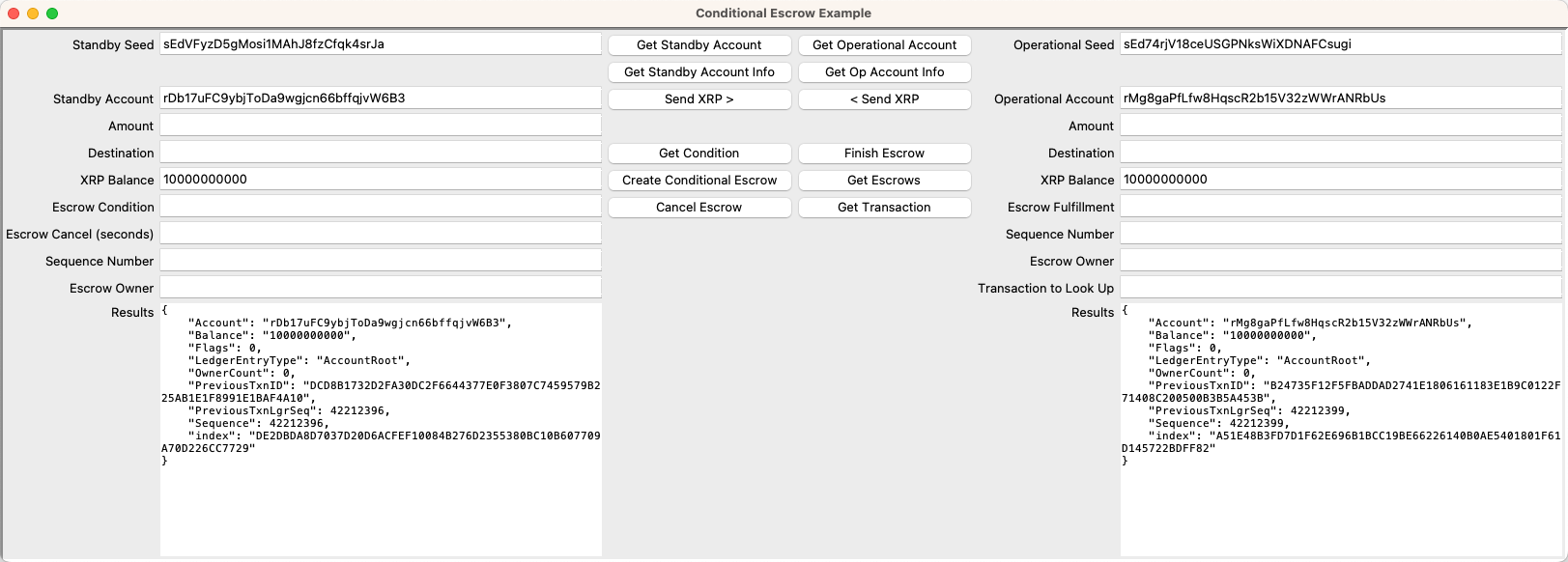Click the Transaction to Look Up field

[1341, 287]
